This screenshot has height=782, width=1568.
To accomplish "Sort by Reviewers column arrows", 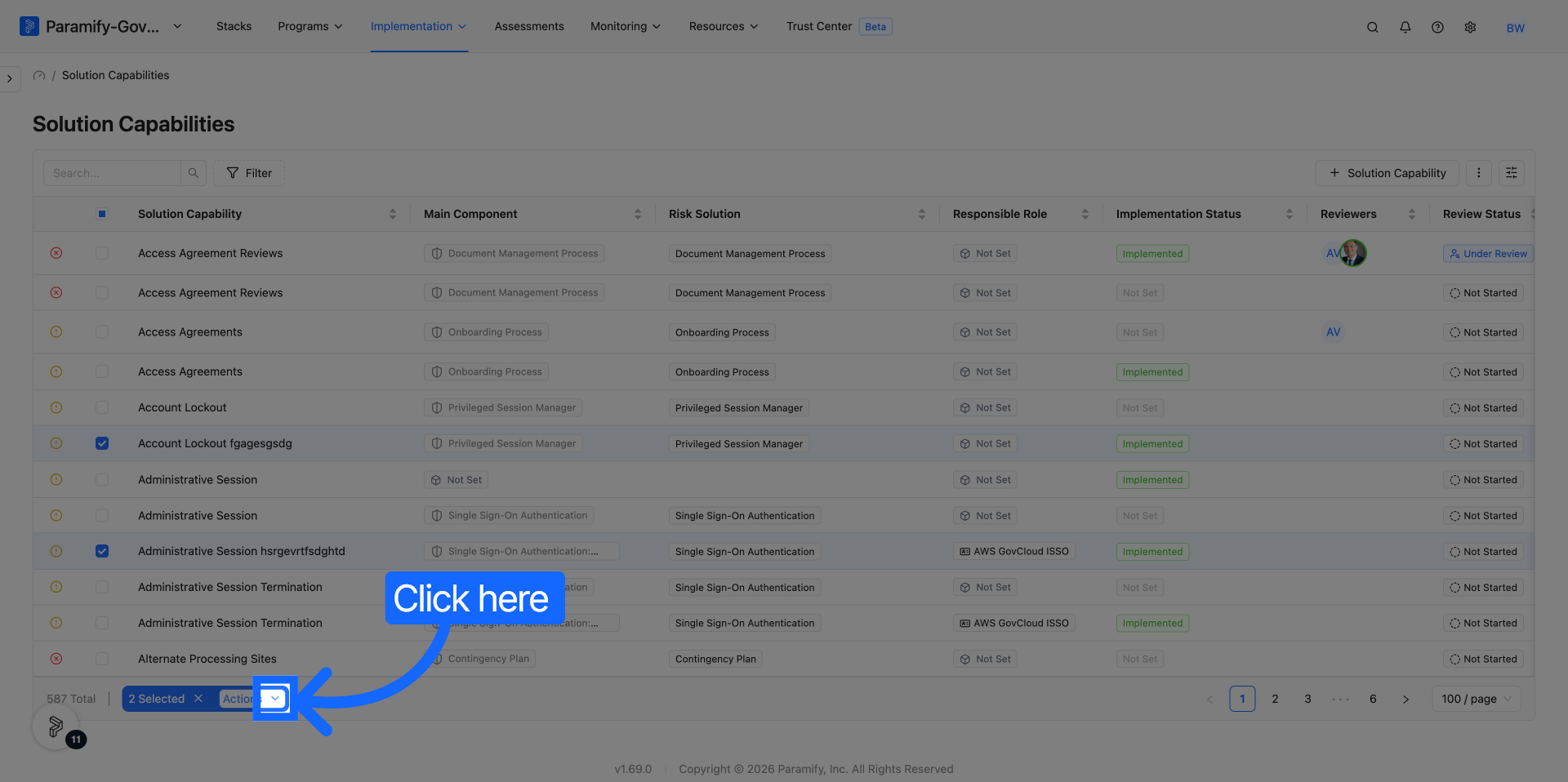I will (x=1412, y=214).
